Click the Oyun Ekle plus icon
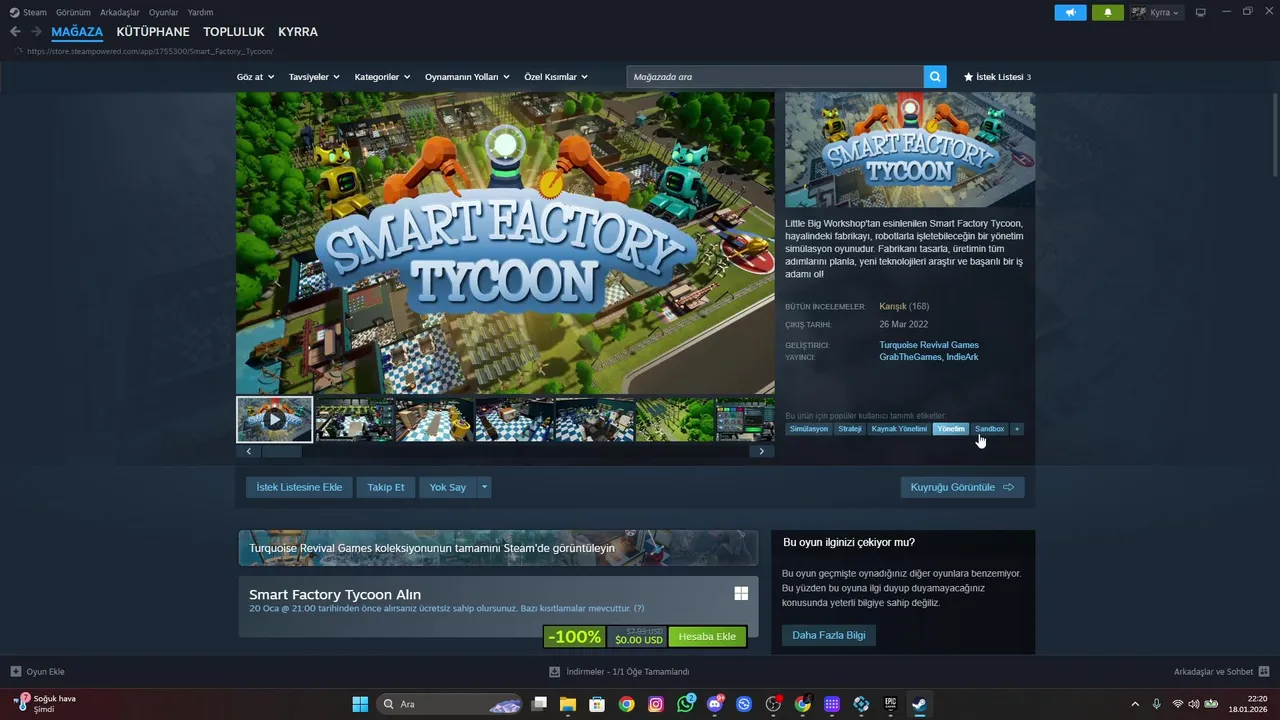Screen dimensions: 1280x720 (15, 672)
